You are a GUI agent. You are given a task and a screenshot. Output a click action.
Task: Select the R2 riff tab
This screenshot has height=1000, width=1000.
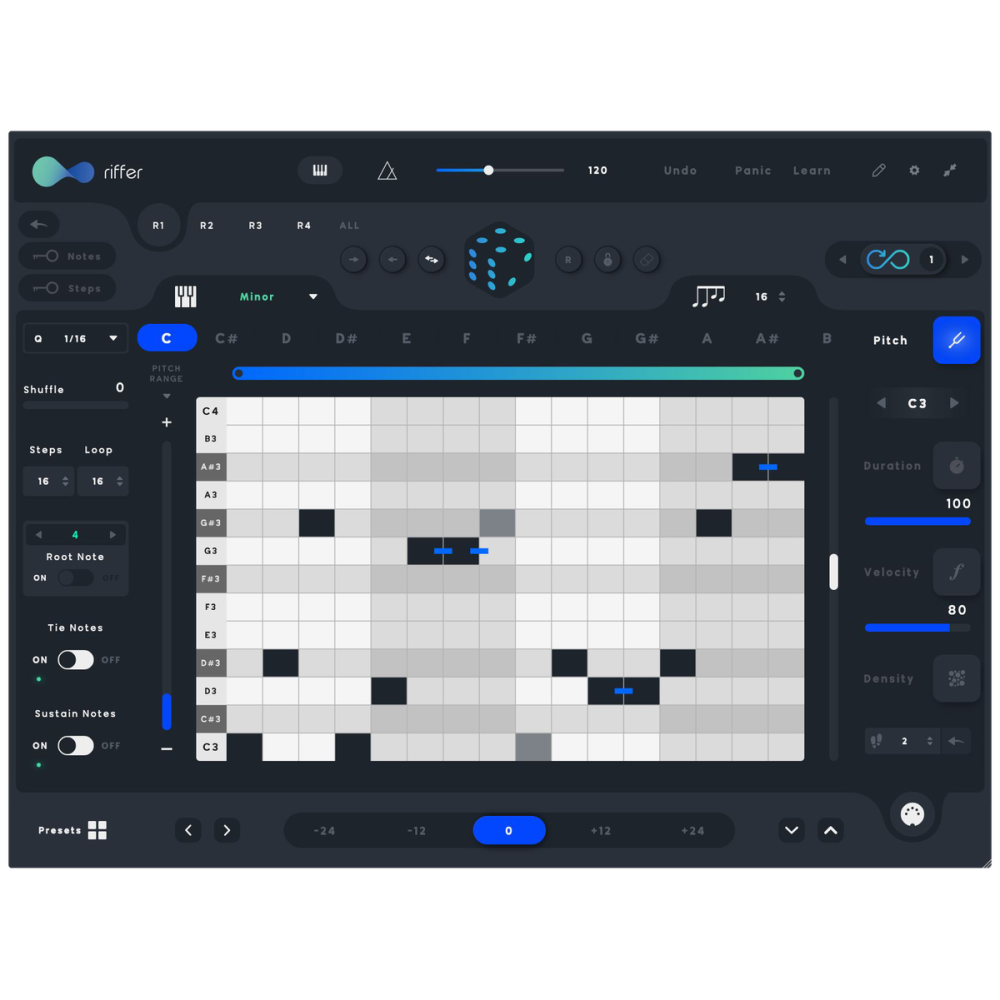click(x=207, y=226)
